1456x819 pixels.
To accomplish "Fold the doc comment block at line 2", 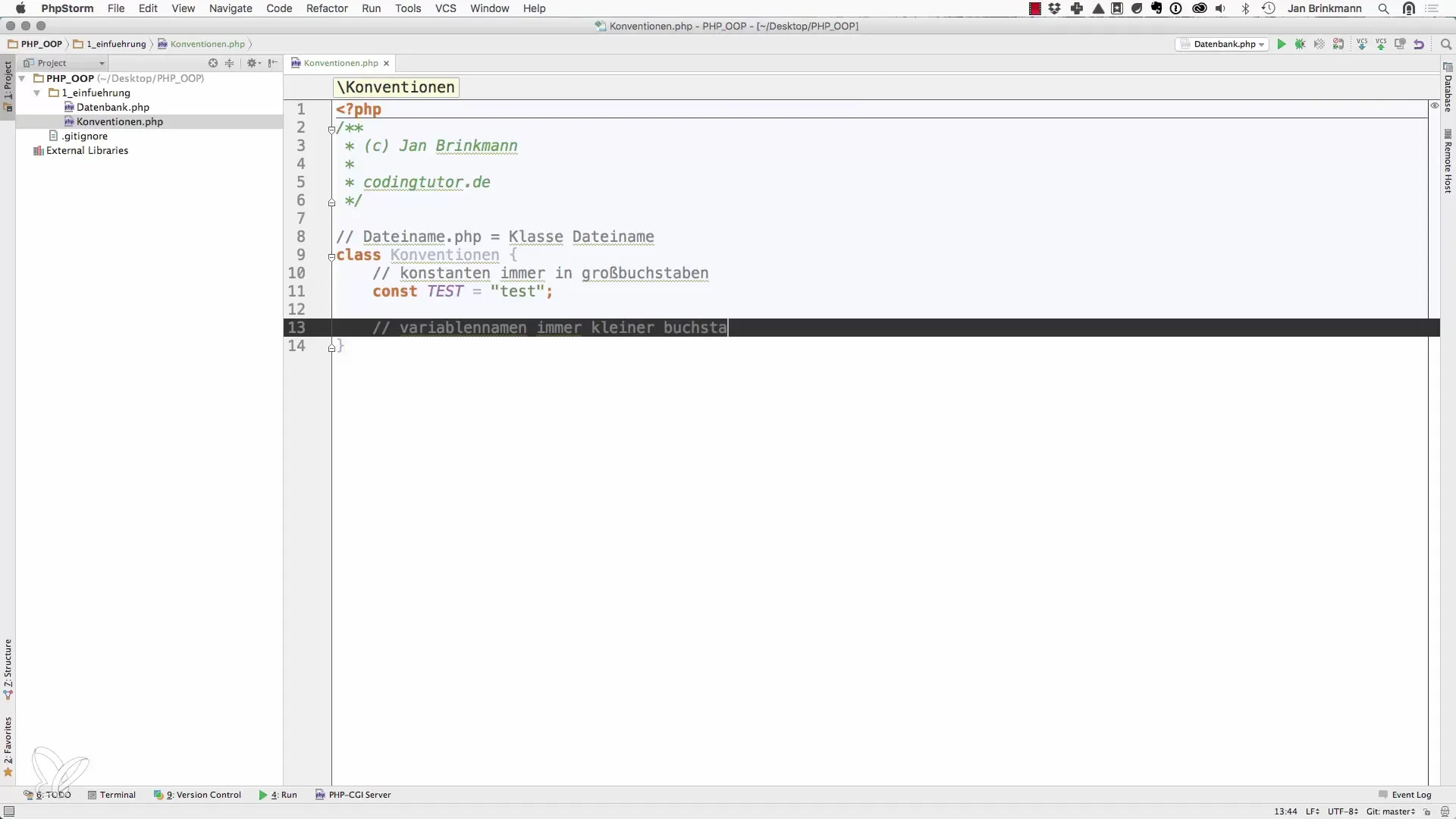I will click(x=331, y=129).
